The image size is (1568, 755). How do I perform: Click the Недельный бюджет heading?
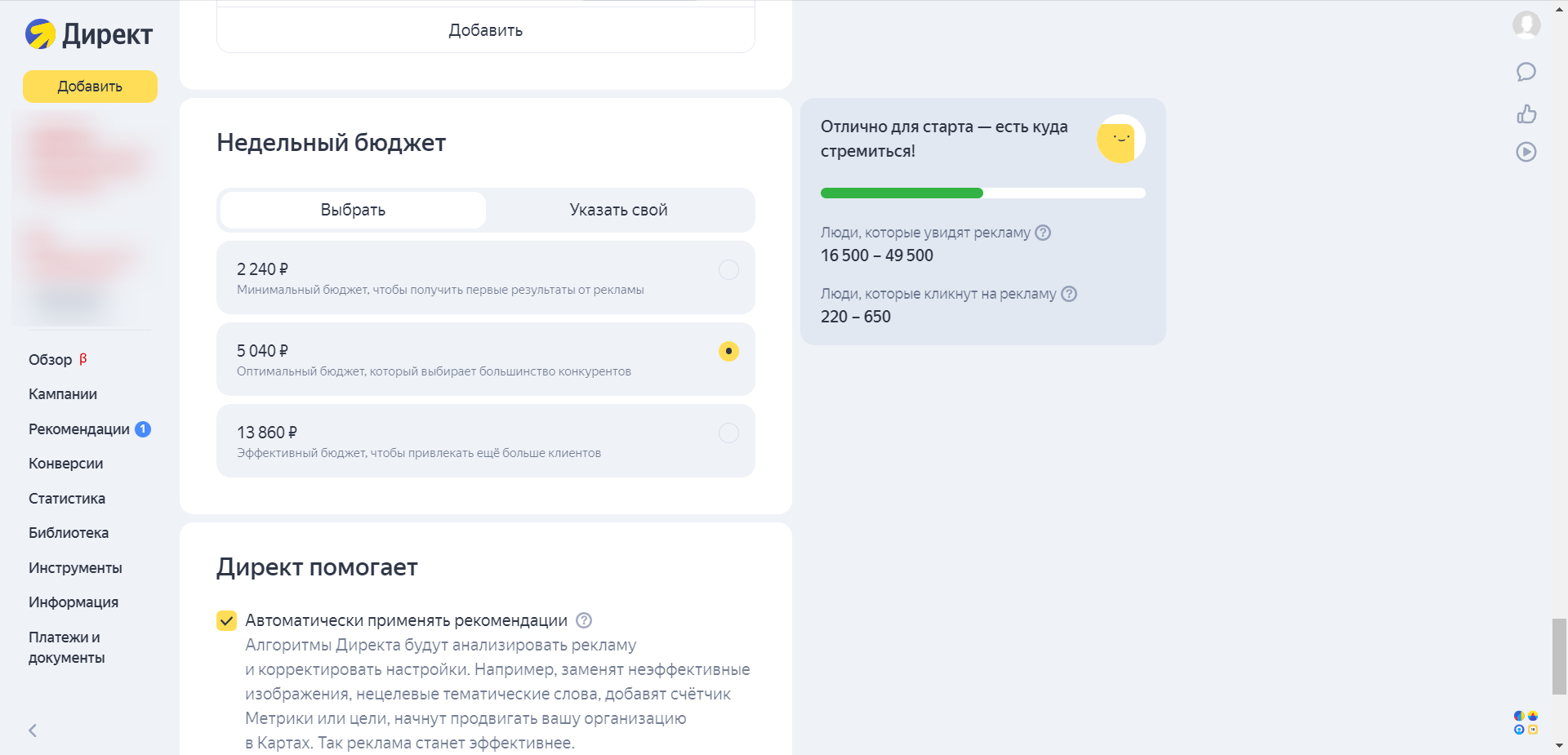click(331, 143)
